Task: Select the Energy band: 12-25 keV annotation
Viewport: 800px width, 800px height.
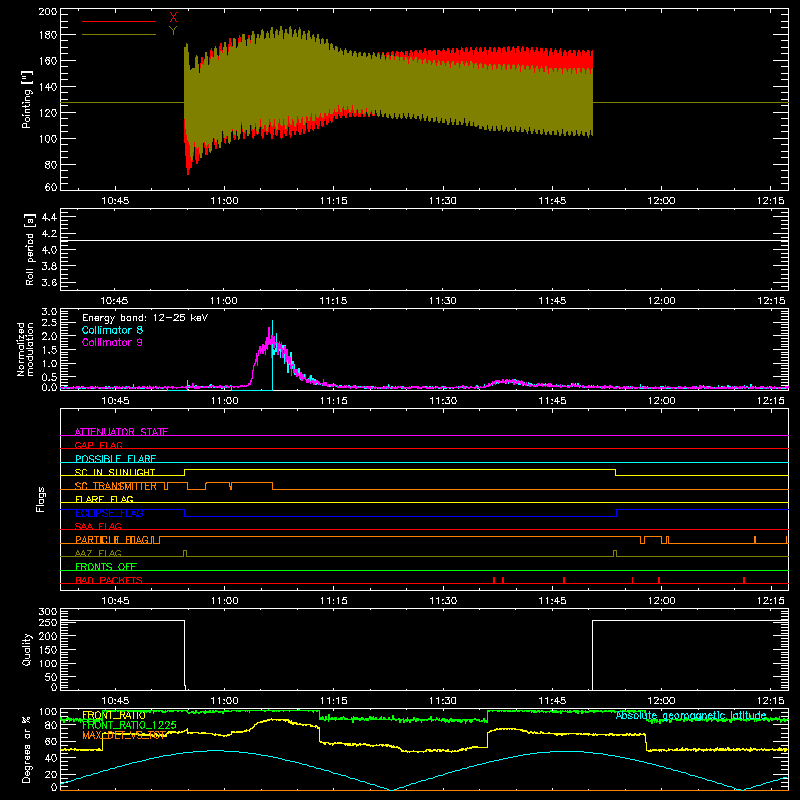Action: pyautogui.click(x=145, y=318)
